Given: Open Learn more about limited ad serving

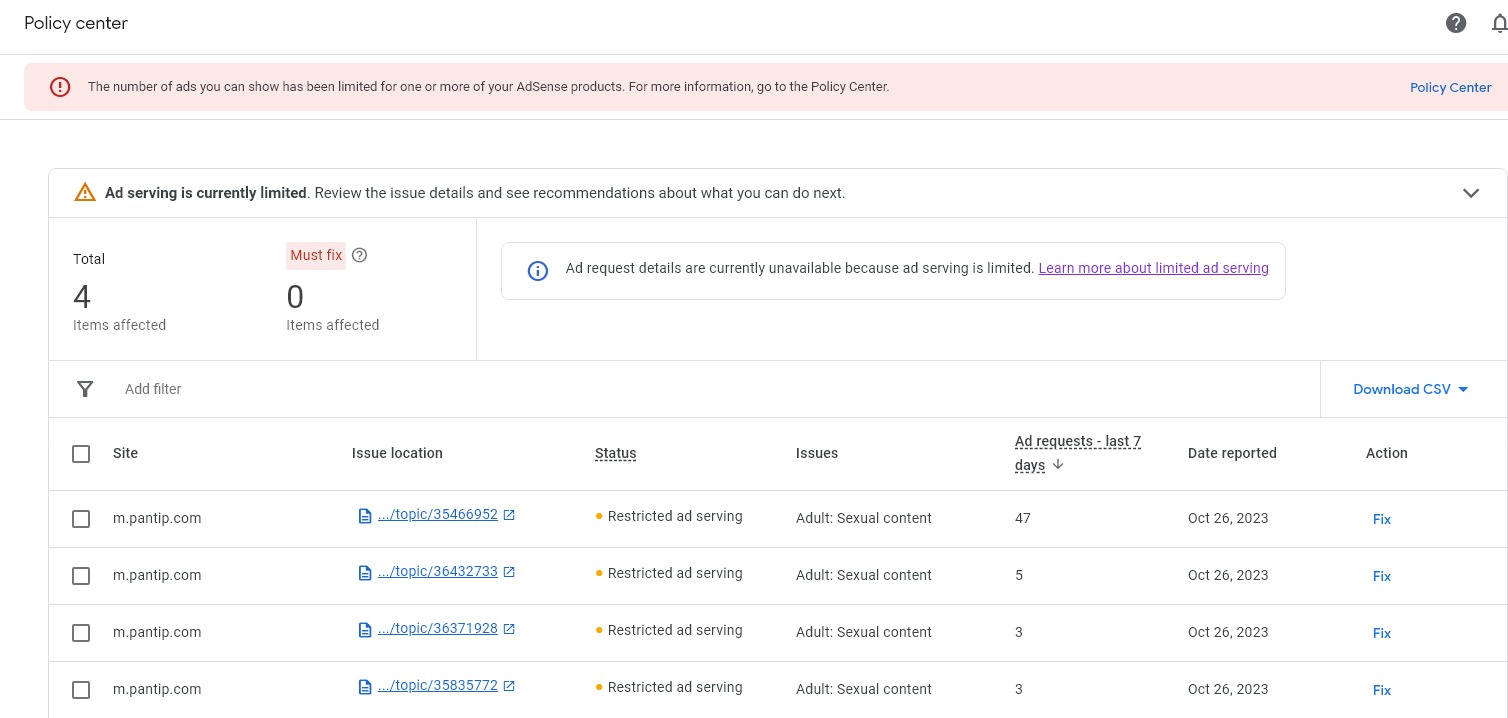Looking at the screenshot, I should click(1153, 268).
